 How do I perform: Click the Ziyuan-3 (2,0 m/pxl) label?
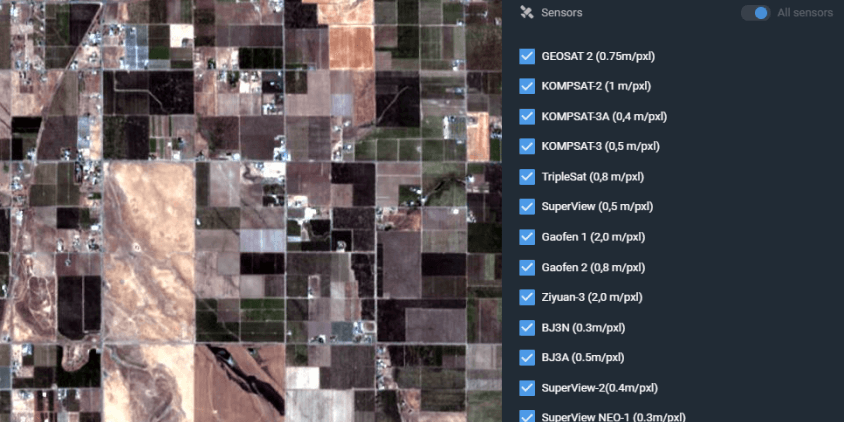[592, 297]
